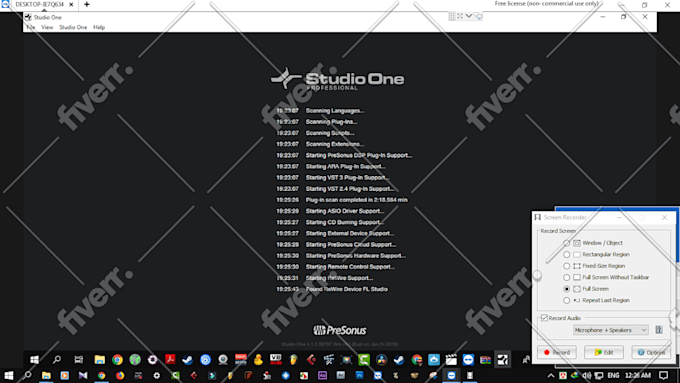Open Firefox on the local taskbar
Screen dimensions: 680x383
pos(120,375)
